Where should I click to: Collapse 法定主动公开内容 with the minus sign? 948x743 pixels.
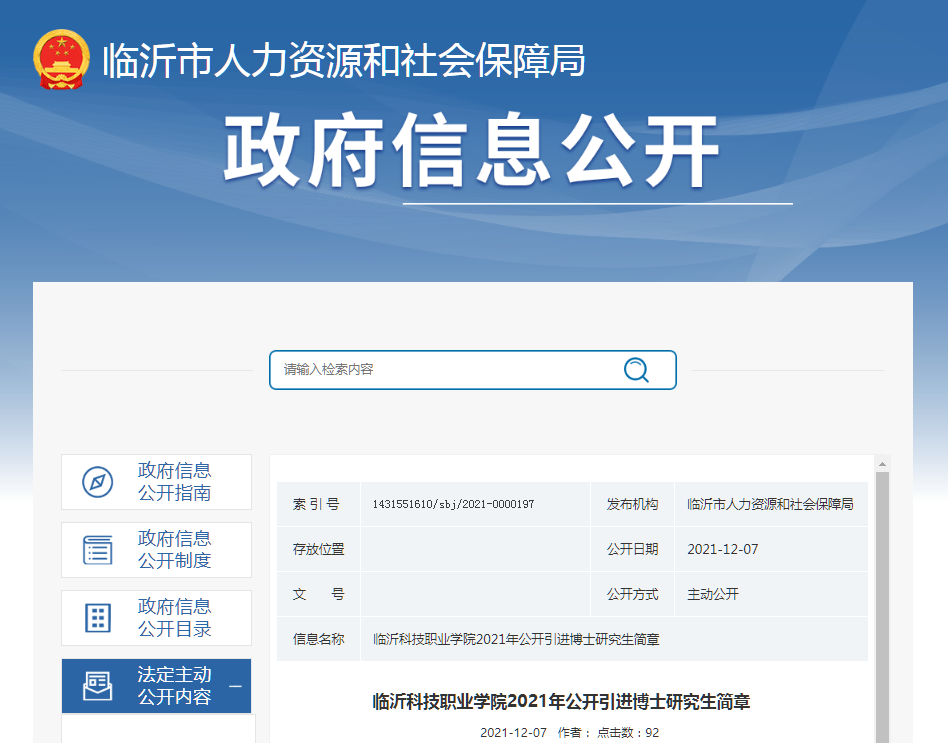pyautogui.click(x=236, y=686)
